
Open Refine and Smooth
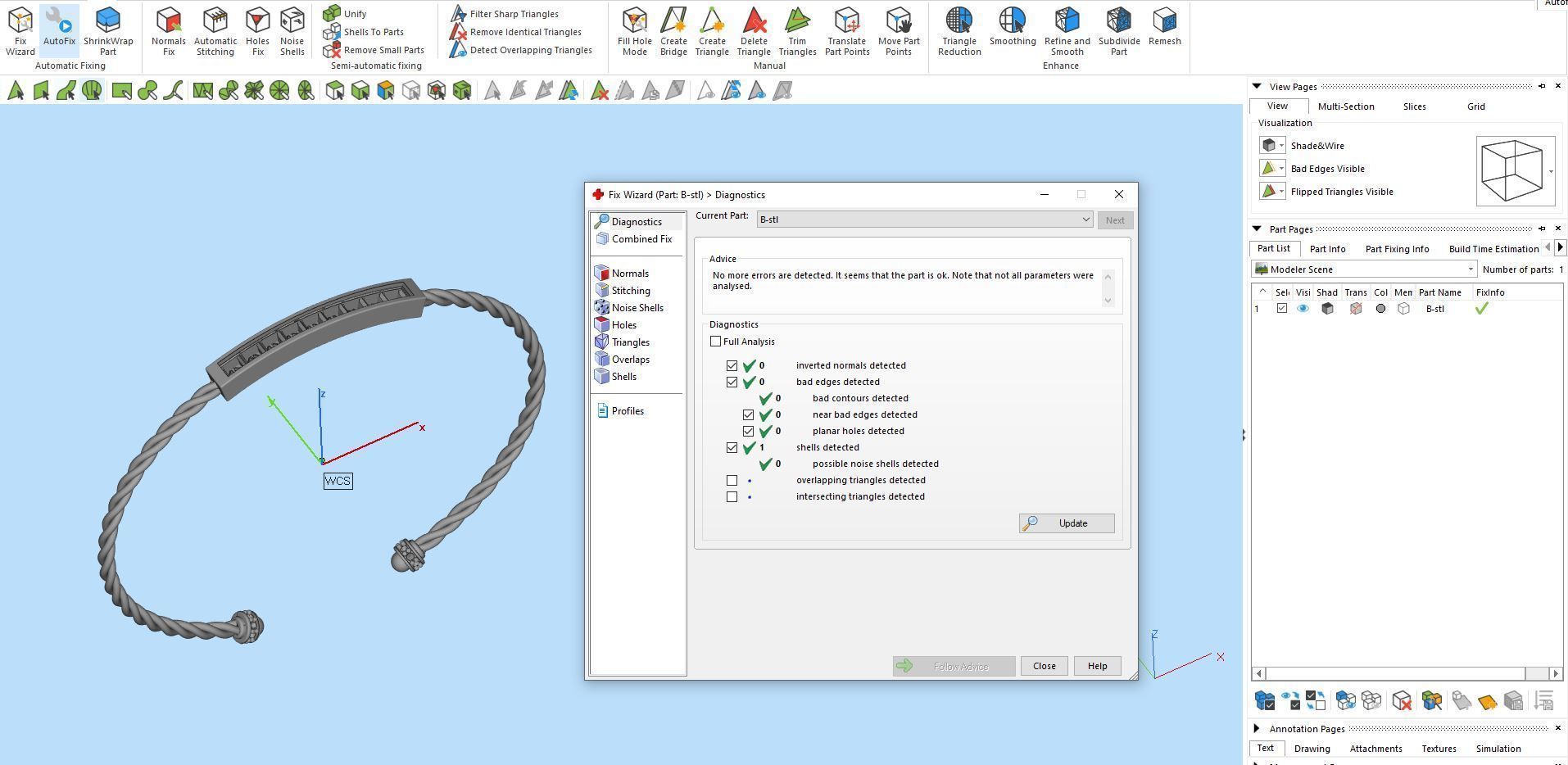coord(1067,31)
